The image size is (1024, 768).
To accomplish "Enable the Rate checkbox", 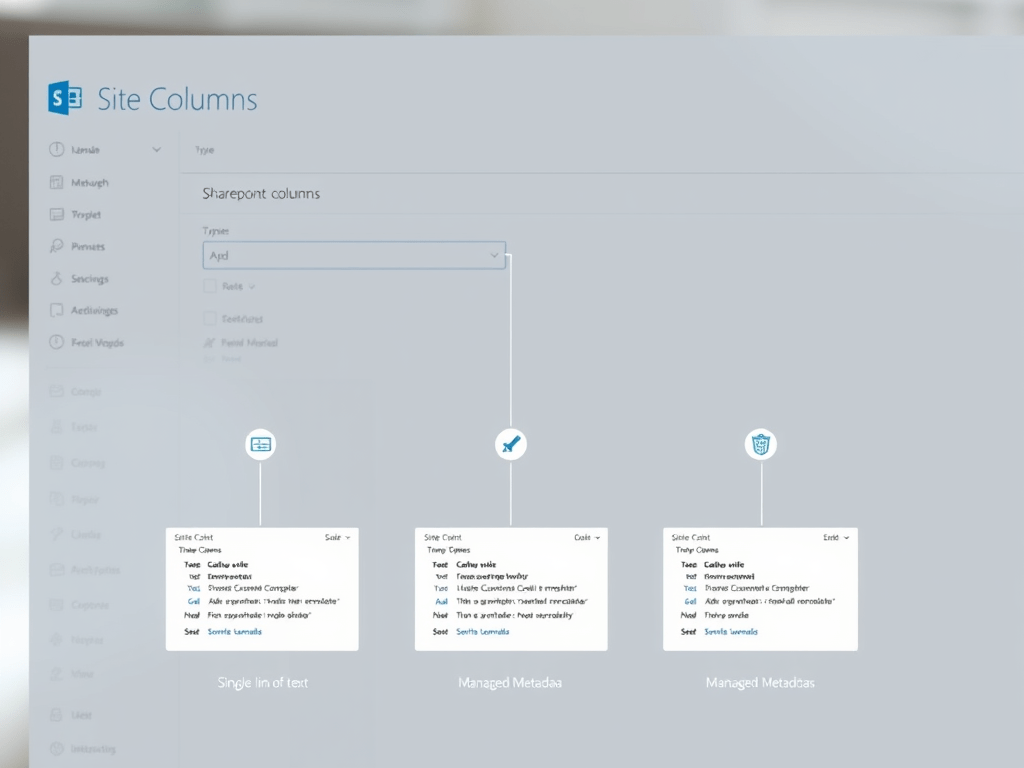I will pyautogui.click(x=212, y=286).
